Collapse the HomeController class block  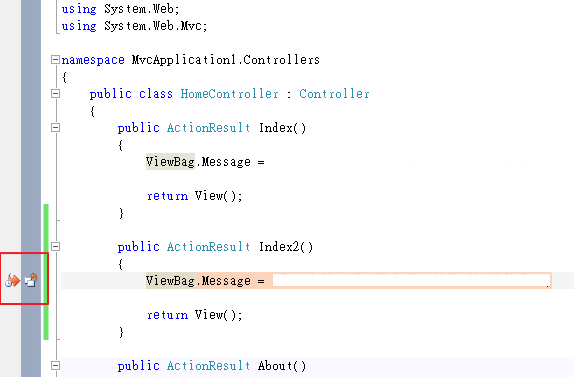[55, 94]
